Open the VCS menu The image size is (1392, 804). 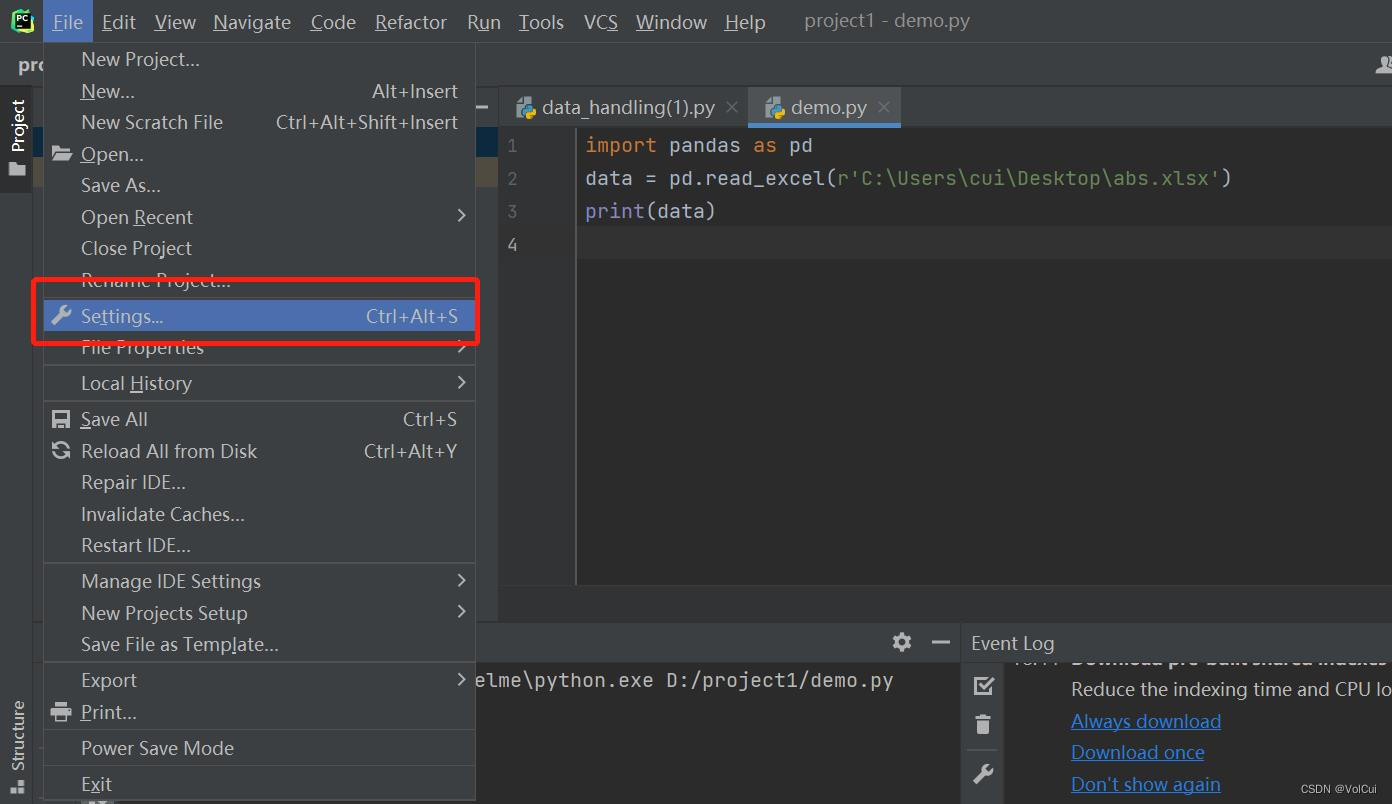pos(600,22)
